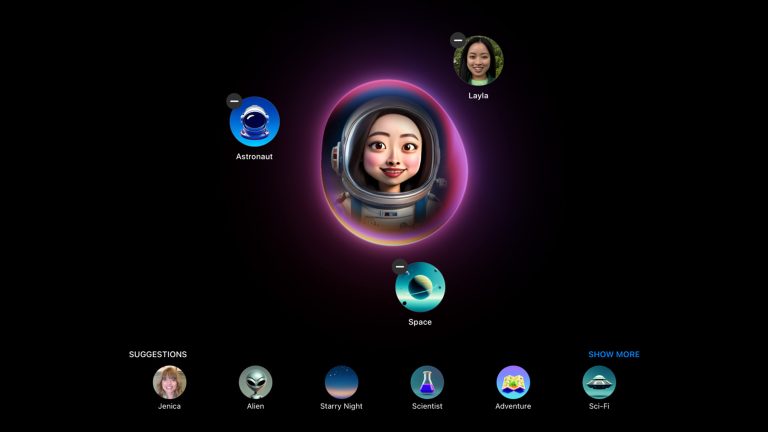Add the Alien suggestion icon
The height and width of the screenshot is (432, 768).
pos(255,382)
